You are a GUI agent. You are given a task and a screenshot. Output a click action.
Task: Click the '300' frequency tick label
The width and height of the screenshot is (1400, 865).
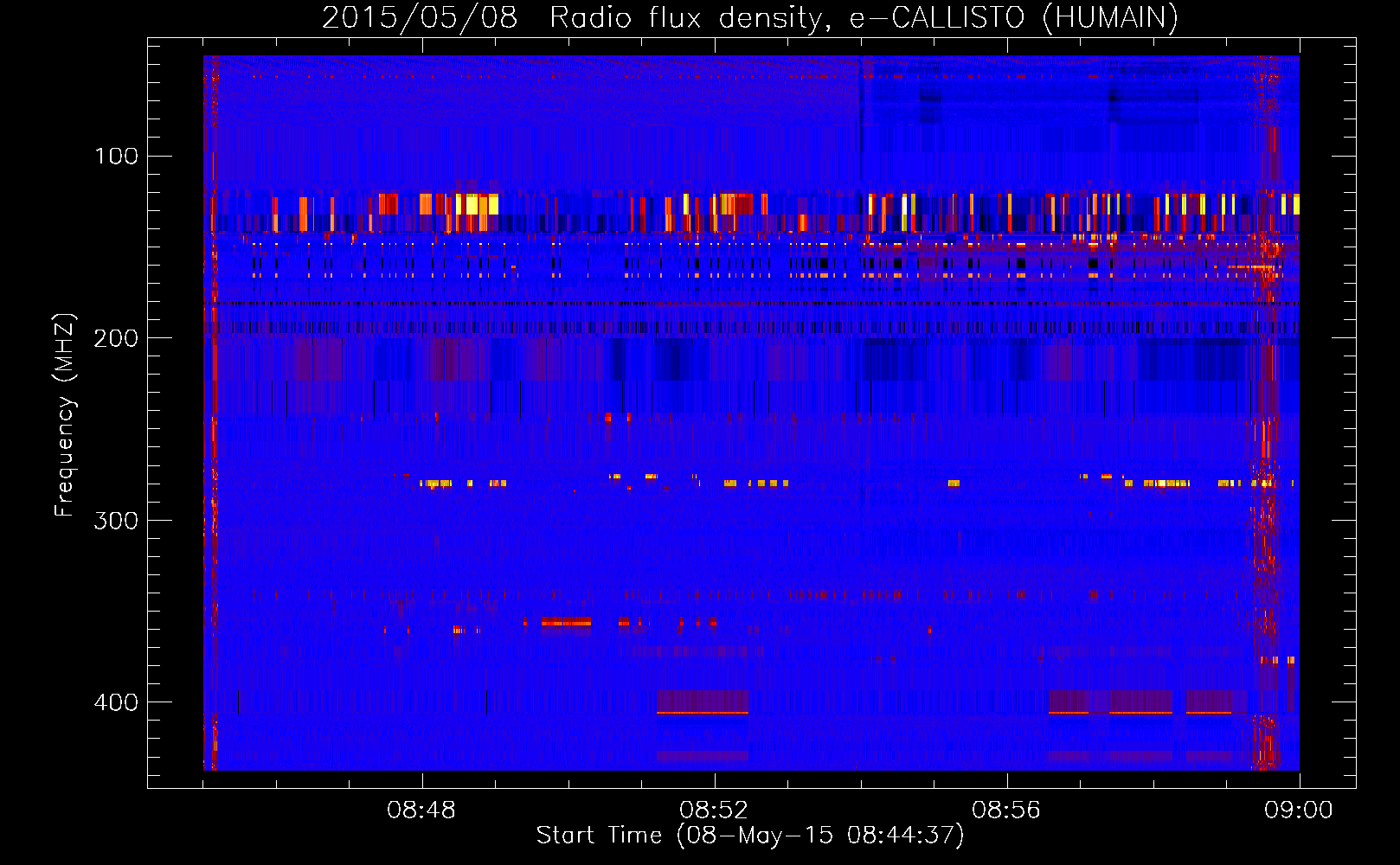pos(116,521)
